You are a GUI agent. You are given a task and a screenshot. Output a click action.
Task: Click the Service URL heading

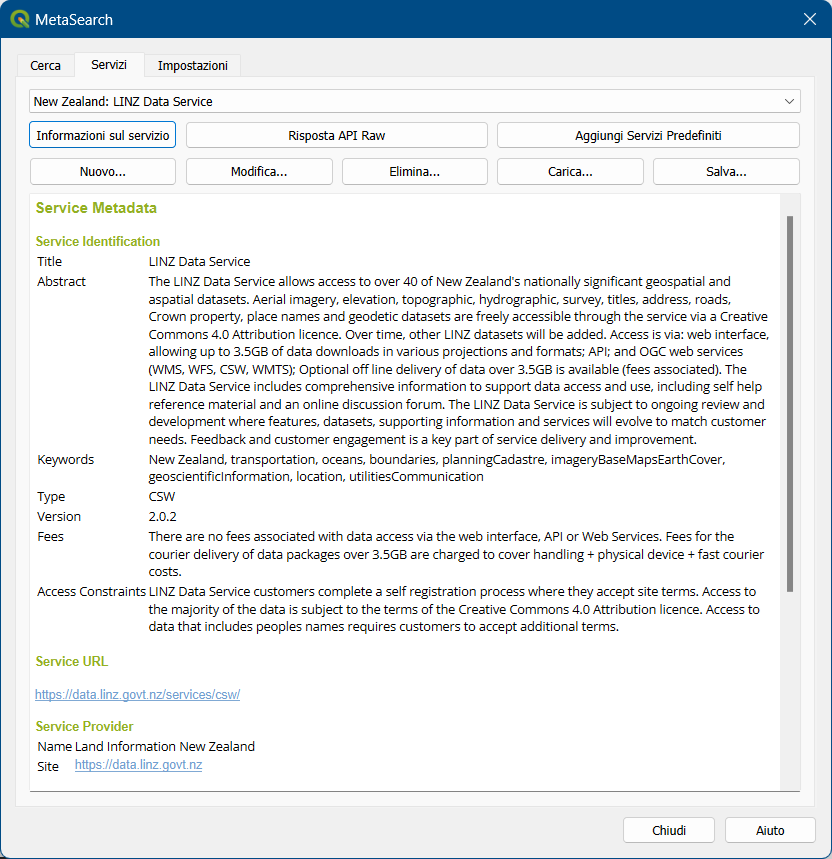click(x=72, y=662)
